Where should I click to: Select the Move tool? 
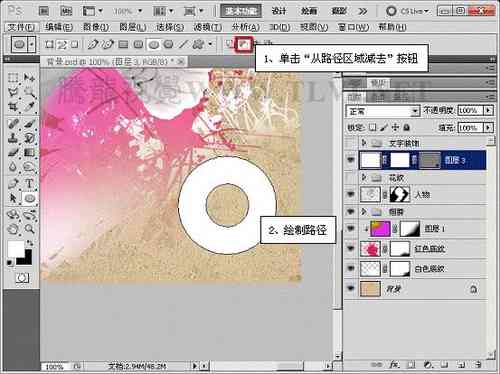pos(29,78)
